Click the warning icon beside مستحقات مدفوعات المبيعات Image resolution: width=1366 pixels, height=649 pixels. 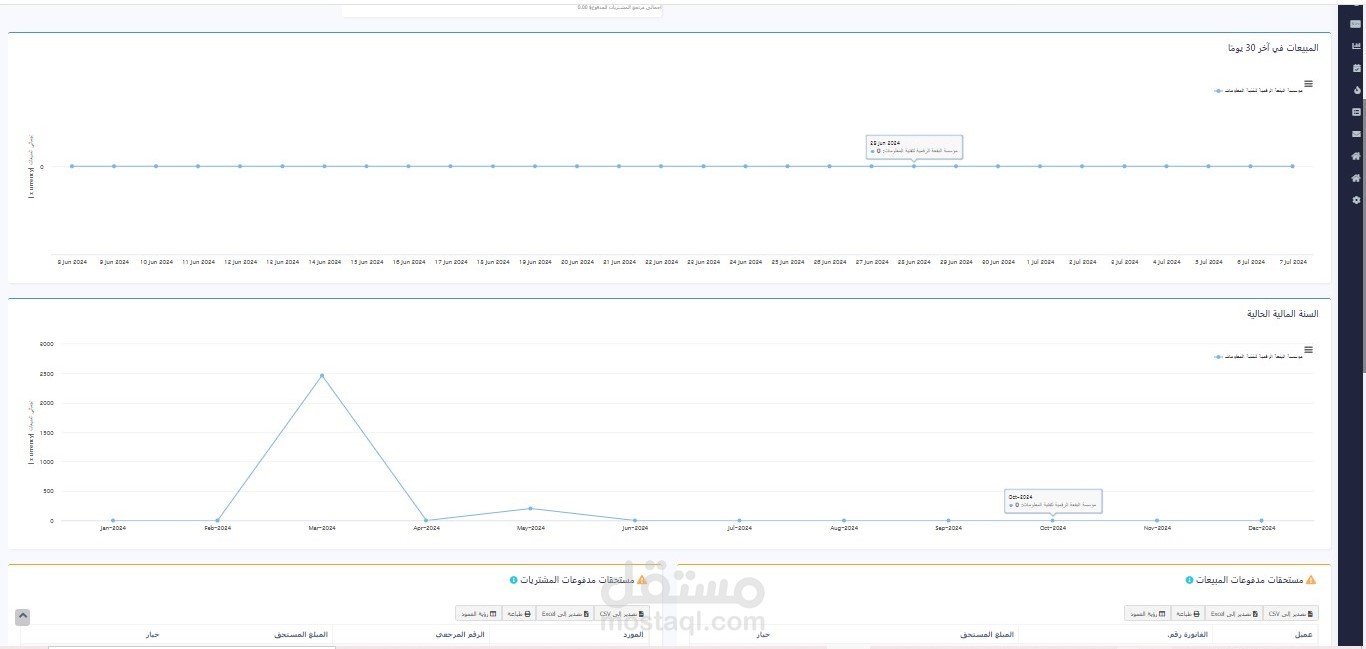click(1311, 580)
